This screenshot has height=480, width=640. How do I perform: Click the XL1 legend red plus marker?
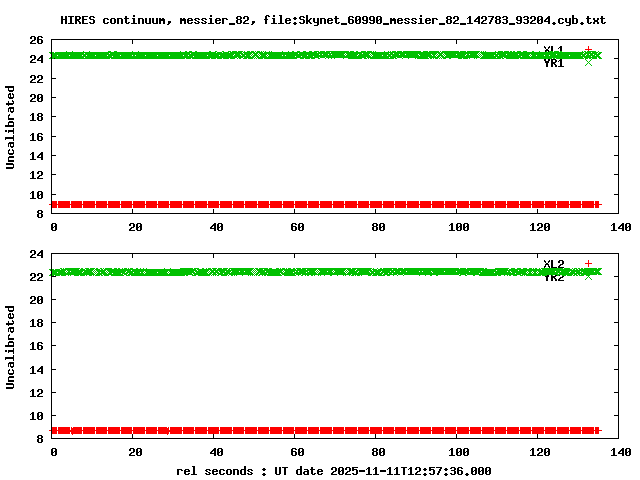click(x=588, y=49)
